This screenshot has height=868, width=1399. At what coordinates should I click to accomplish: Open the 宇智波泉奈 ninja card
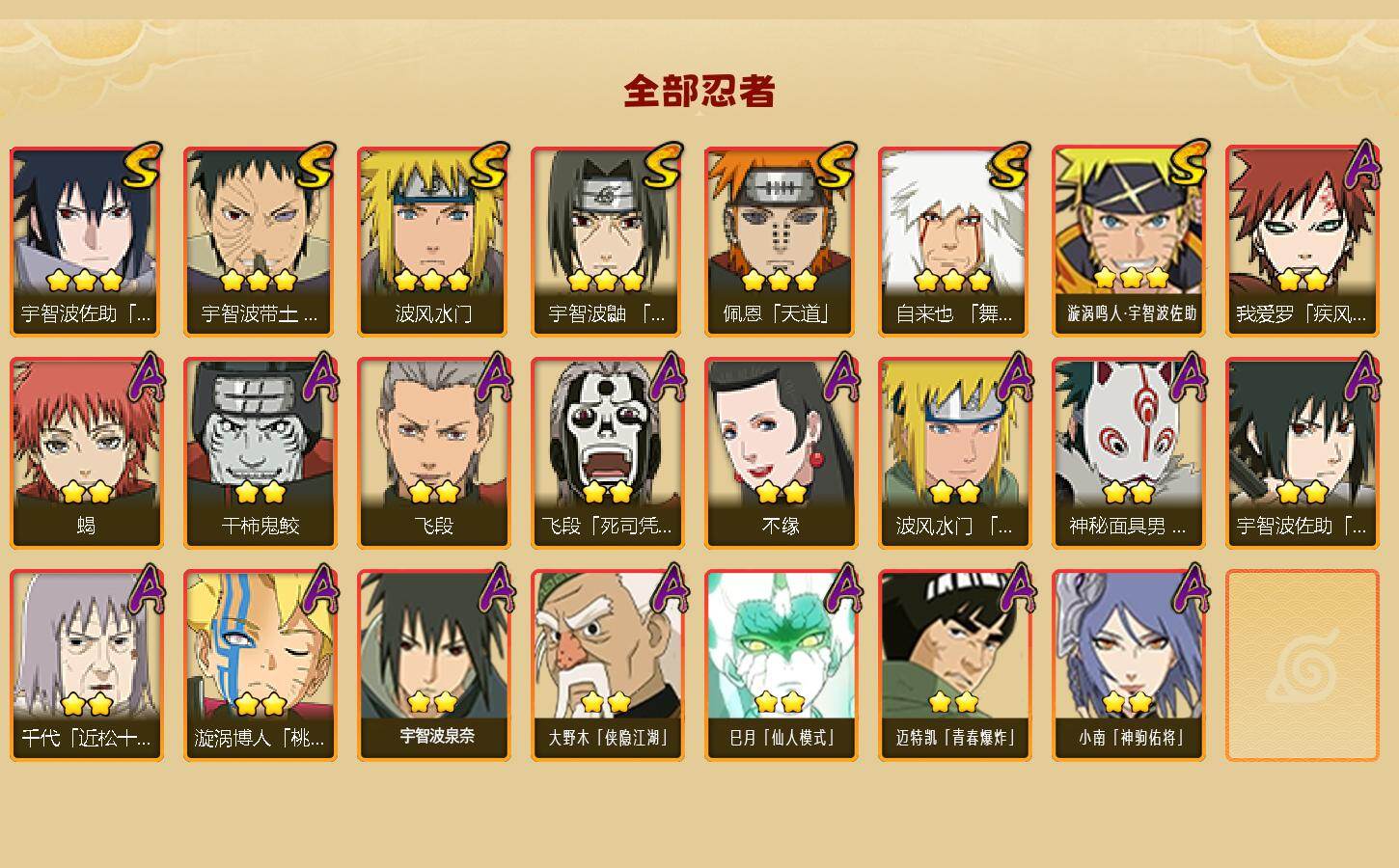tap(433, 665)
